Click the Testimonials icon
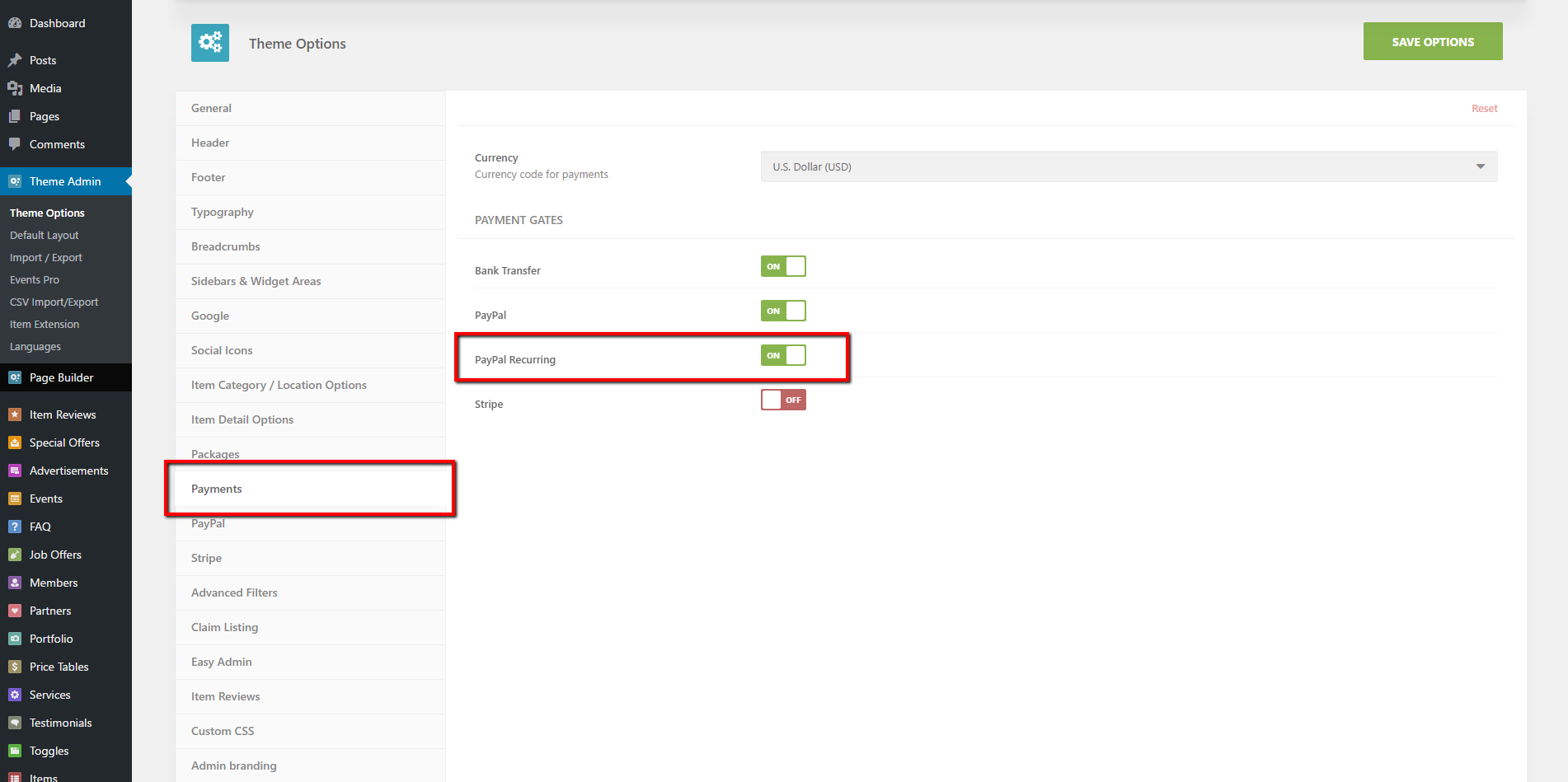Image resolution: width=1568 pixels, height=782 pixels. pyautogui.click(x=15, y=723)
